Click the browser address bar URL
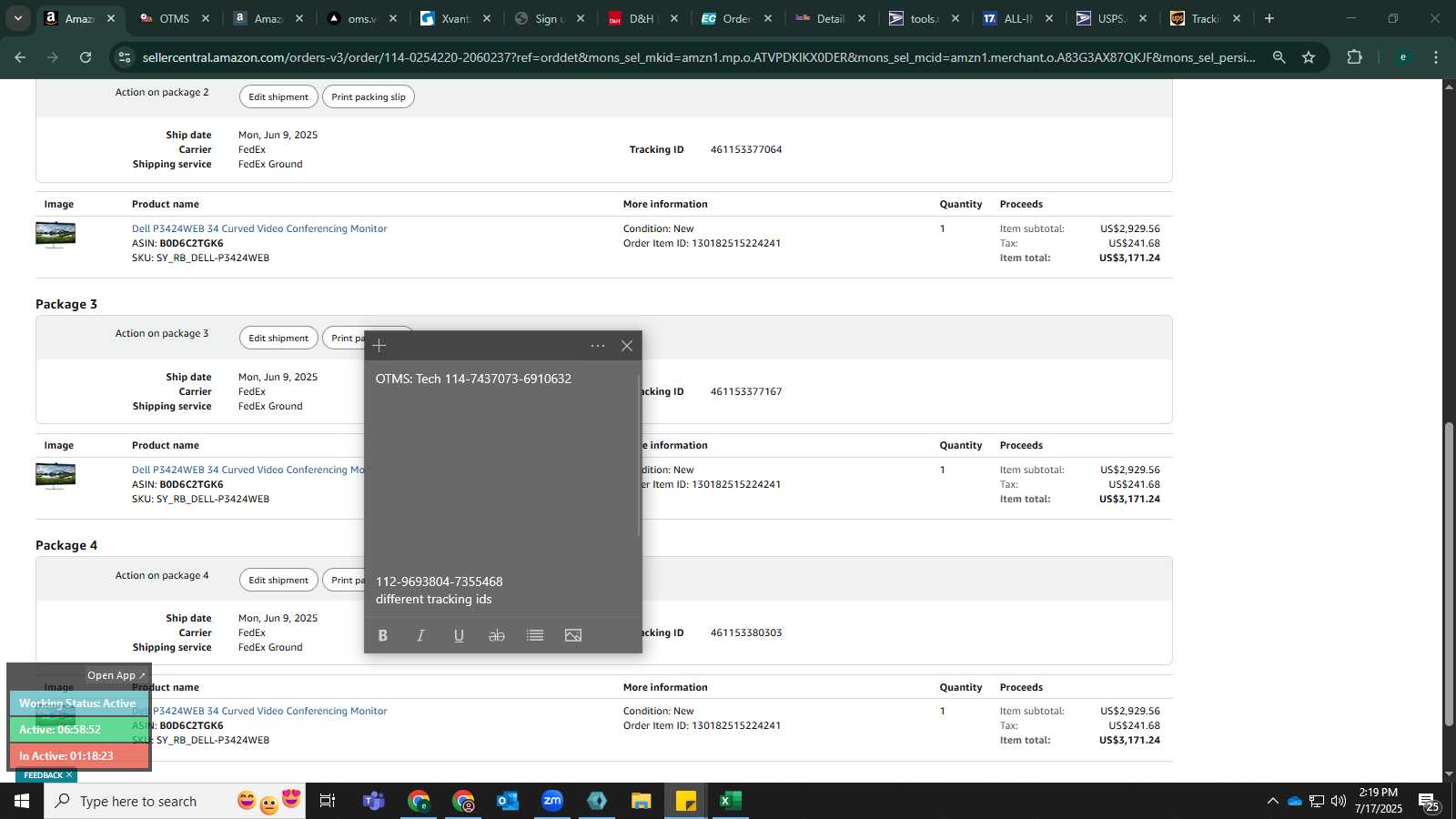This screenshot has height=819, width=1456. tap(699, 57)
